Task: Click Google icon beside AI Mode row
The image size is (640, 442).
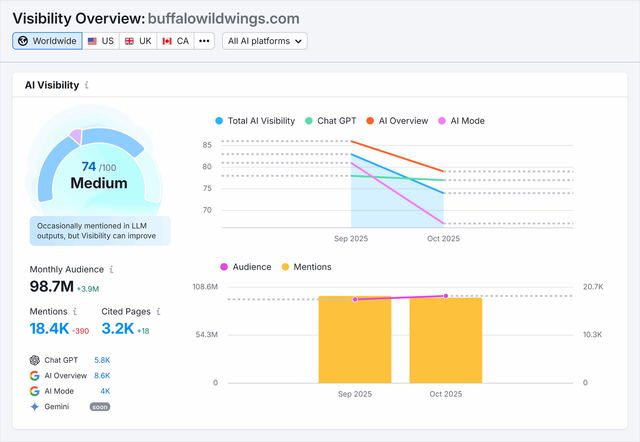Action: point(35,391)
